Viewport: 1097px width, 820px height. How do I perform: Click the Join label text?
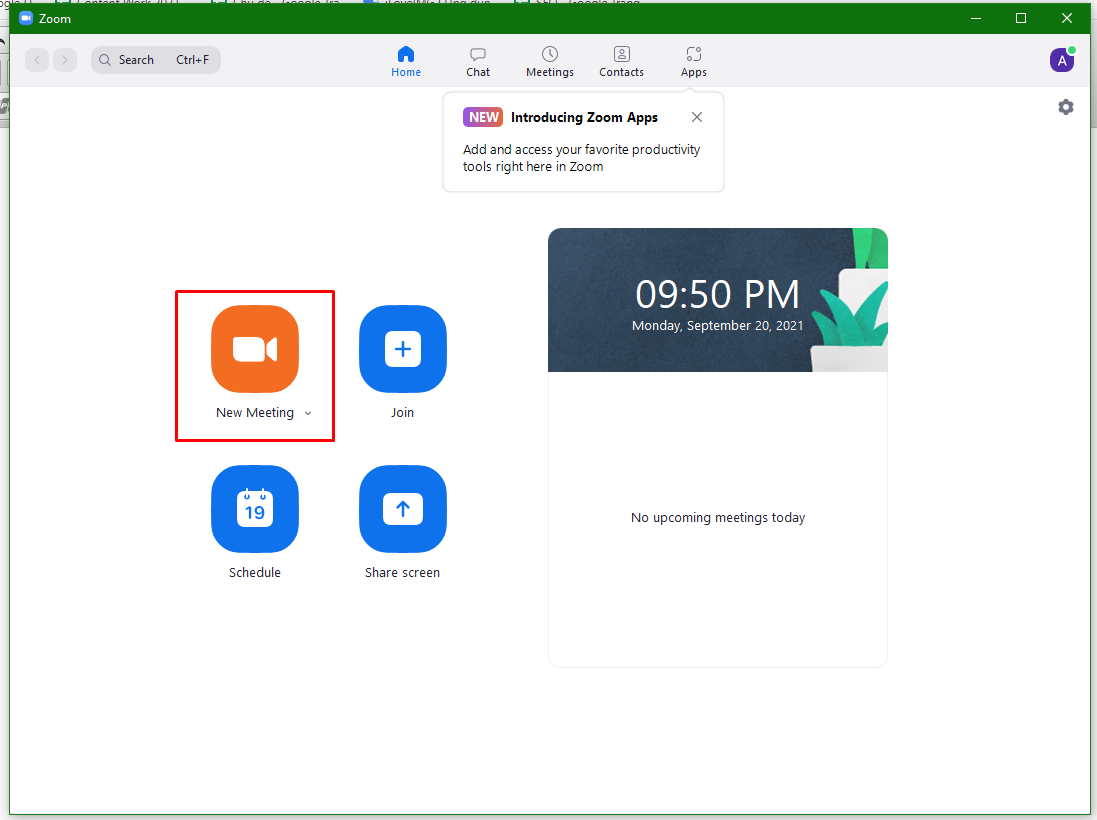402,413
